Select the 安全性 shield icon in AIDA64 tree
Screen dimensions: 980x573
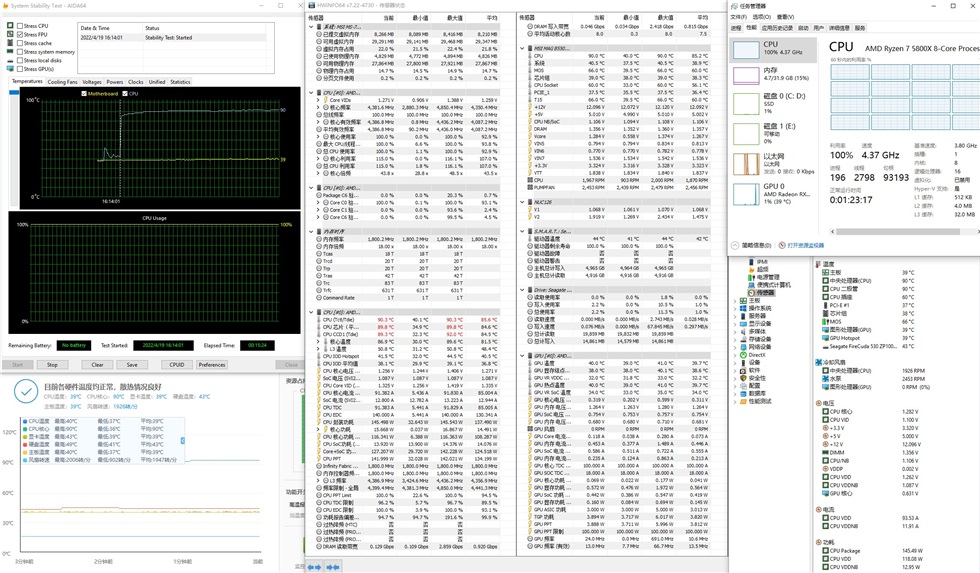click(743, 378)
